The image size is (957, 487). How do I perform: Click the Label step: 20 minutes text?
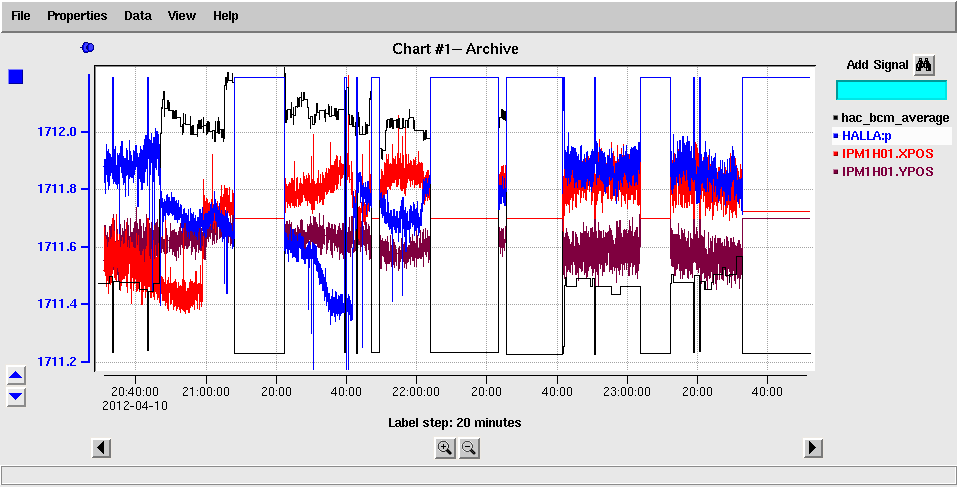(x=455, y=422)
